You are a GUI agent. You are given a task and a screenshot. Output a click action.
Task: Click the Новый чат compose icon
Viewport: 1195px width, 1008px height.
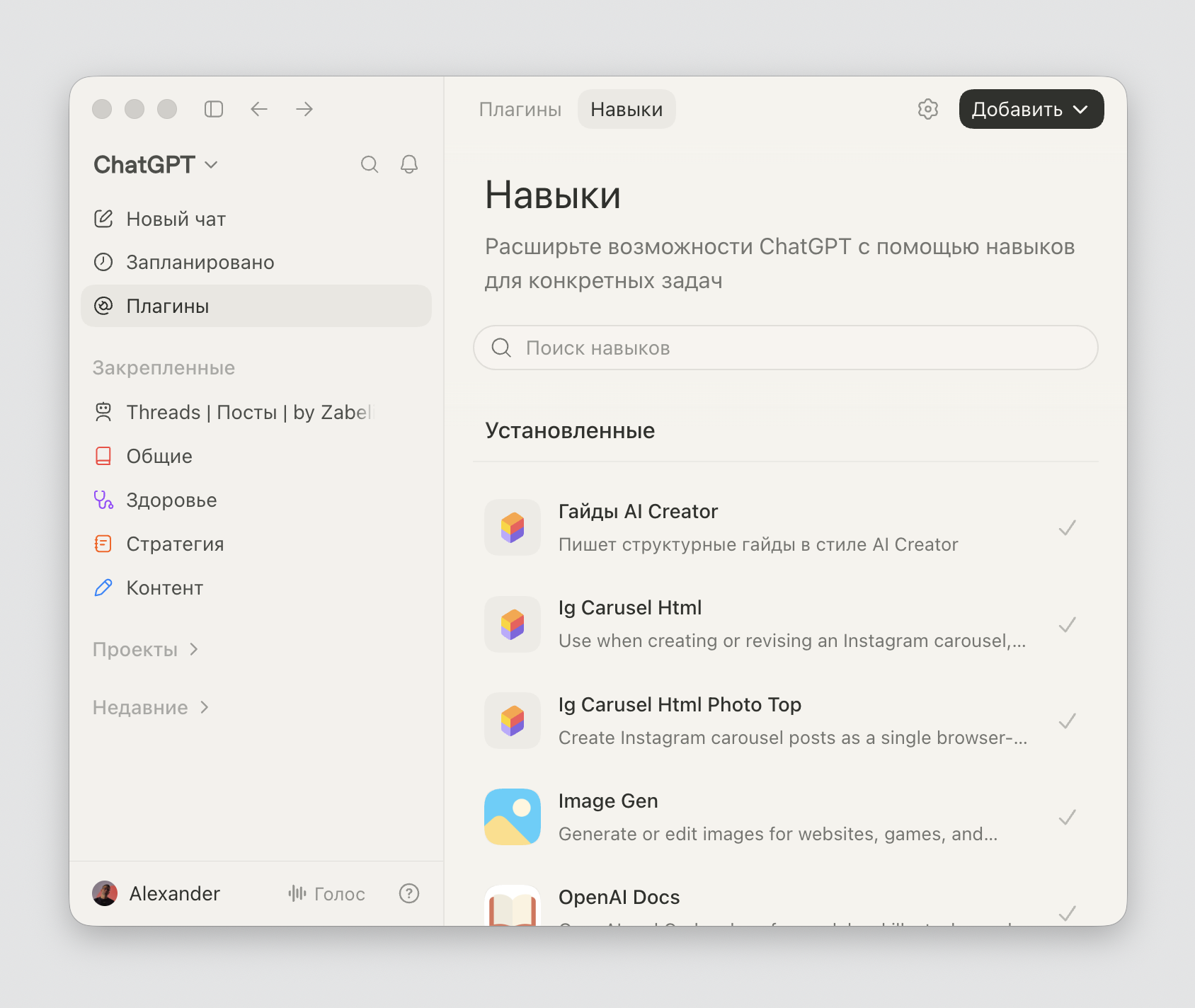(103, 219)
